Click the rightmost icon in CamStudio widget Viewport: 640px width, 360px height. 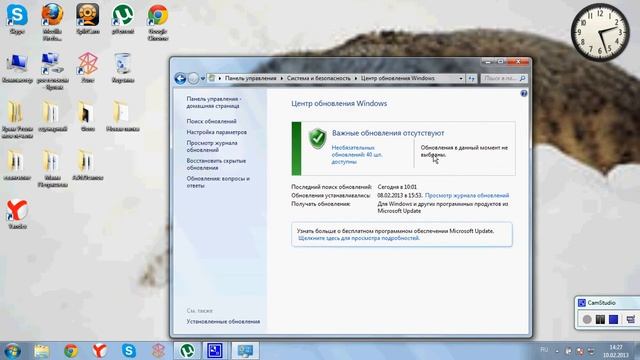click(631, 319)
